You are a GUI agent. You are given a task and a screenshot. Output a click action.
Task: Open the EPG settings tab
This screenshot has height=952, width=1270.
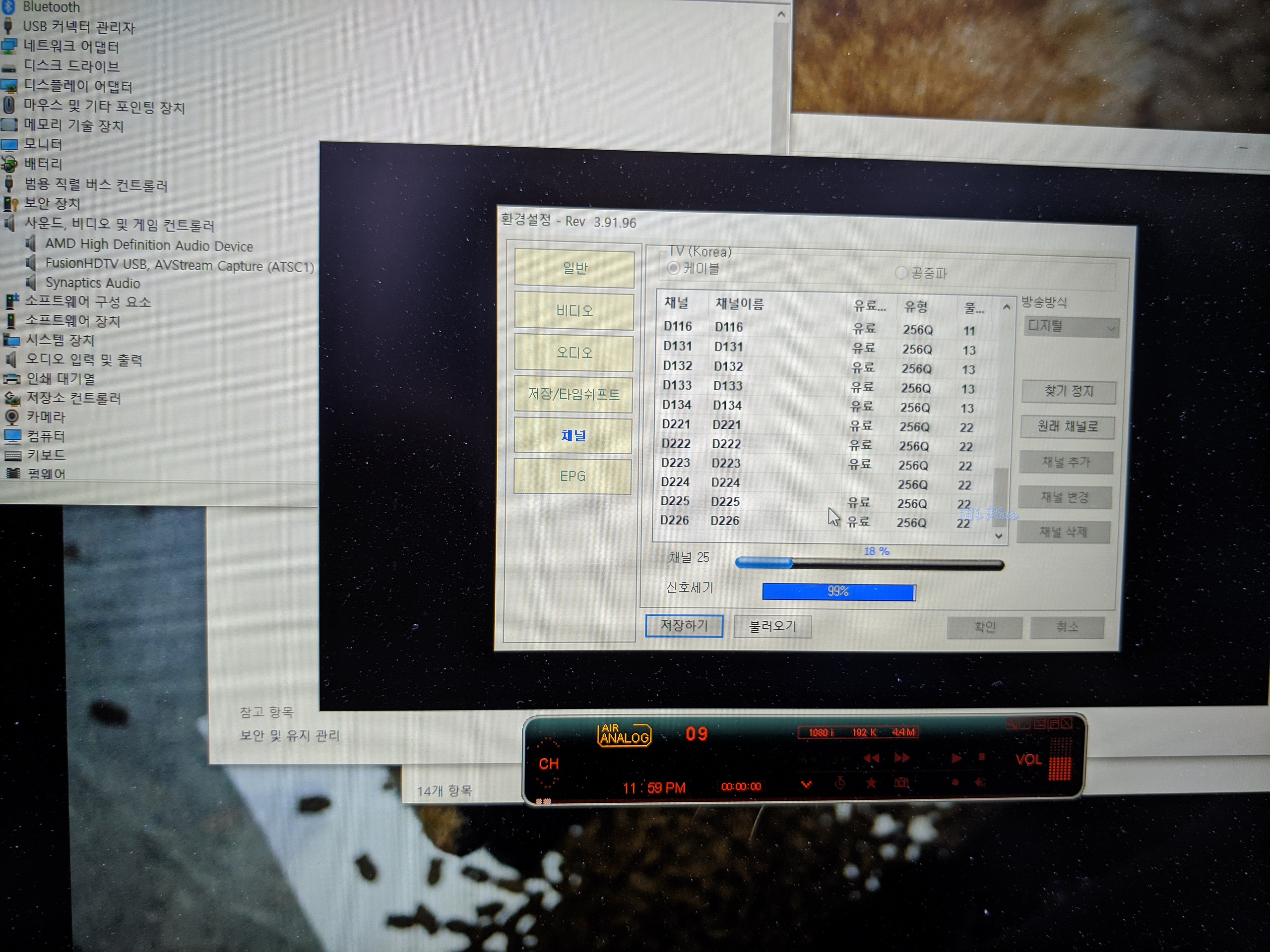[572, 476]
